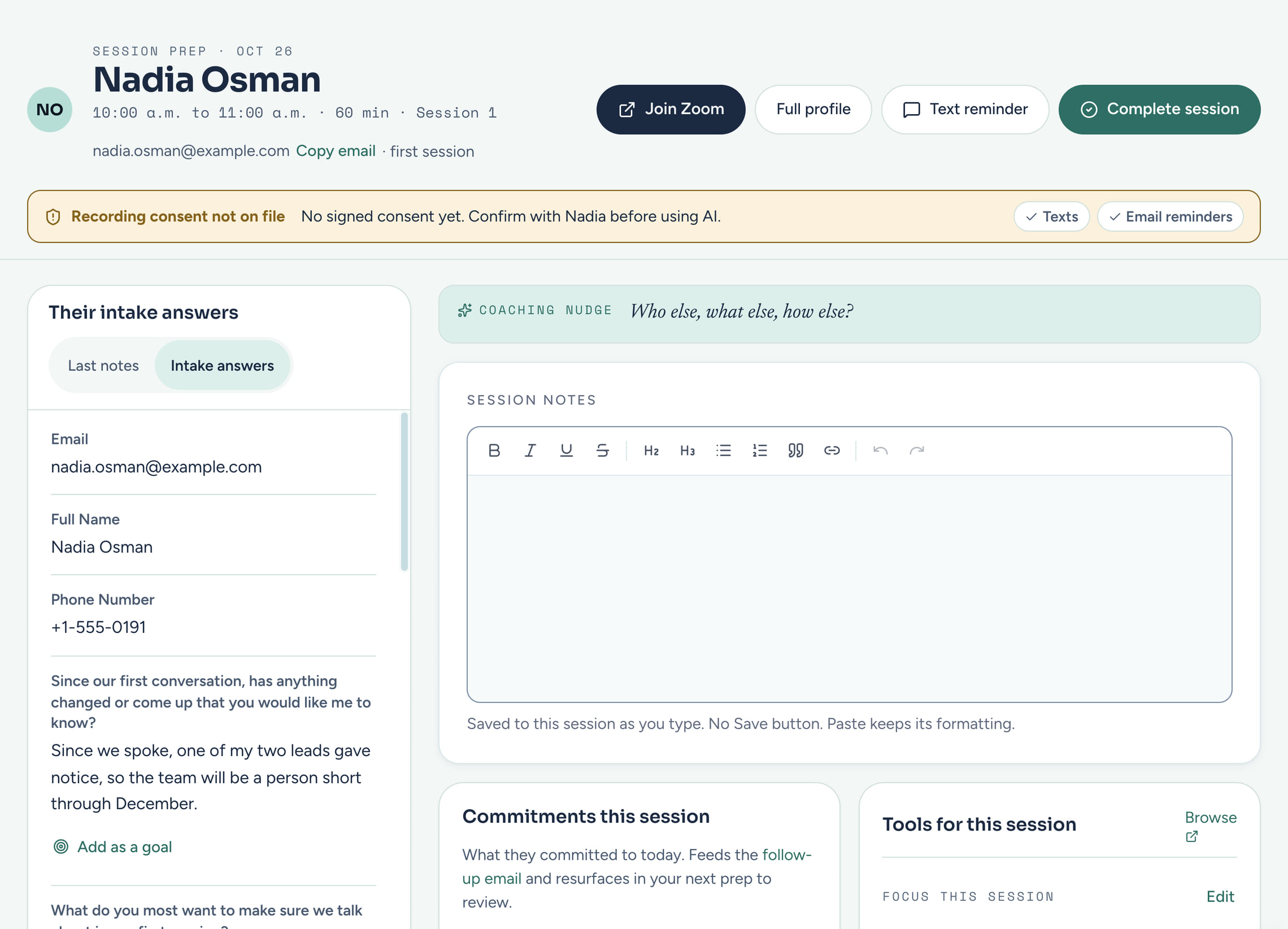Browse tools for this session
The width and height of the screenshot is (1288, 929).
click(x=1210, y=825)
